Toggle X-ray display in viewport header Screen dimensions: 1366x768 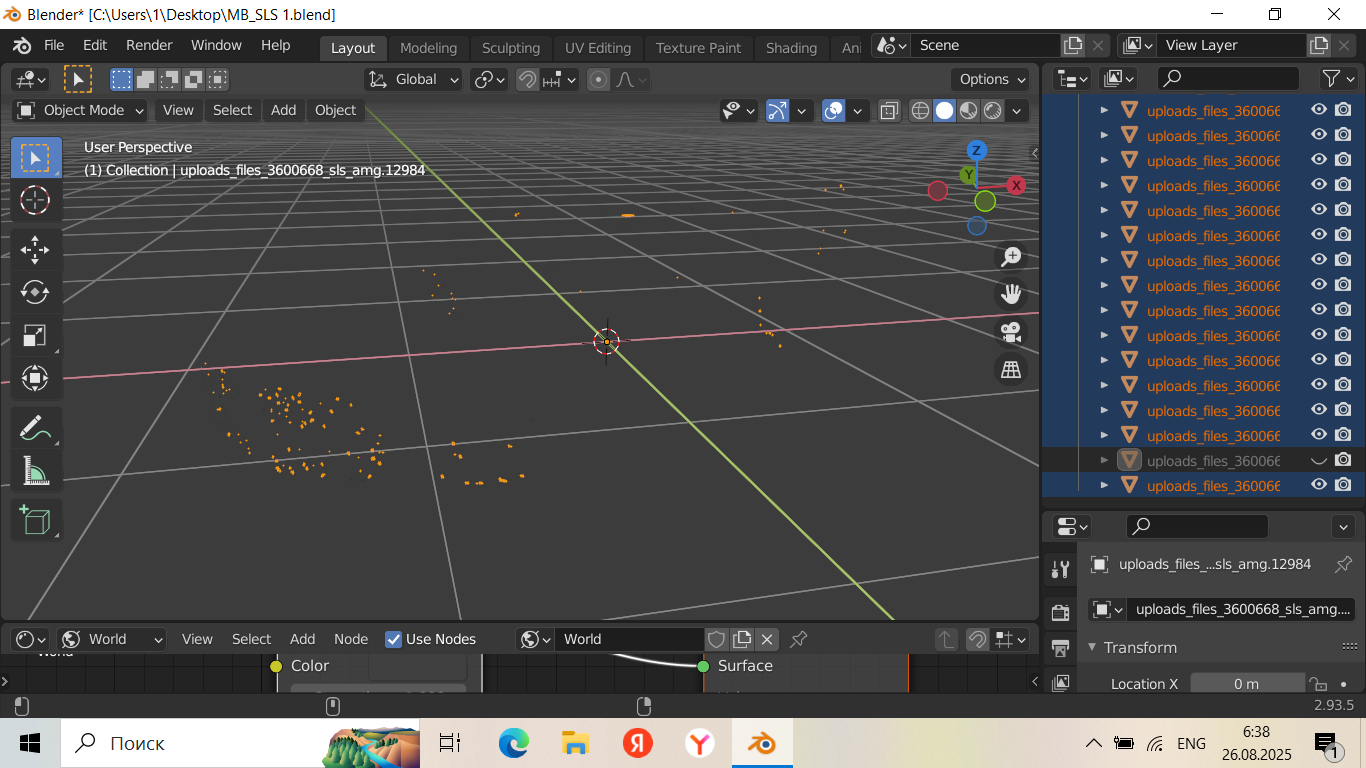(x=889, y=111)
